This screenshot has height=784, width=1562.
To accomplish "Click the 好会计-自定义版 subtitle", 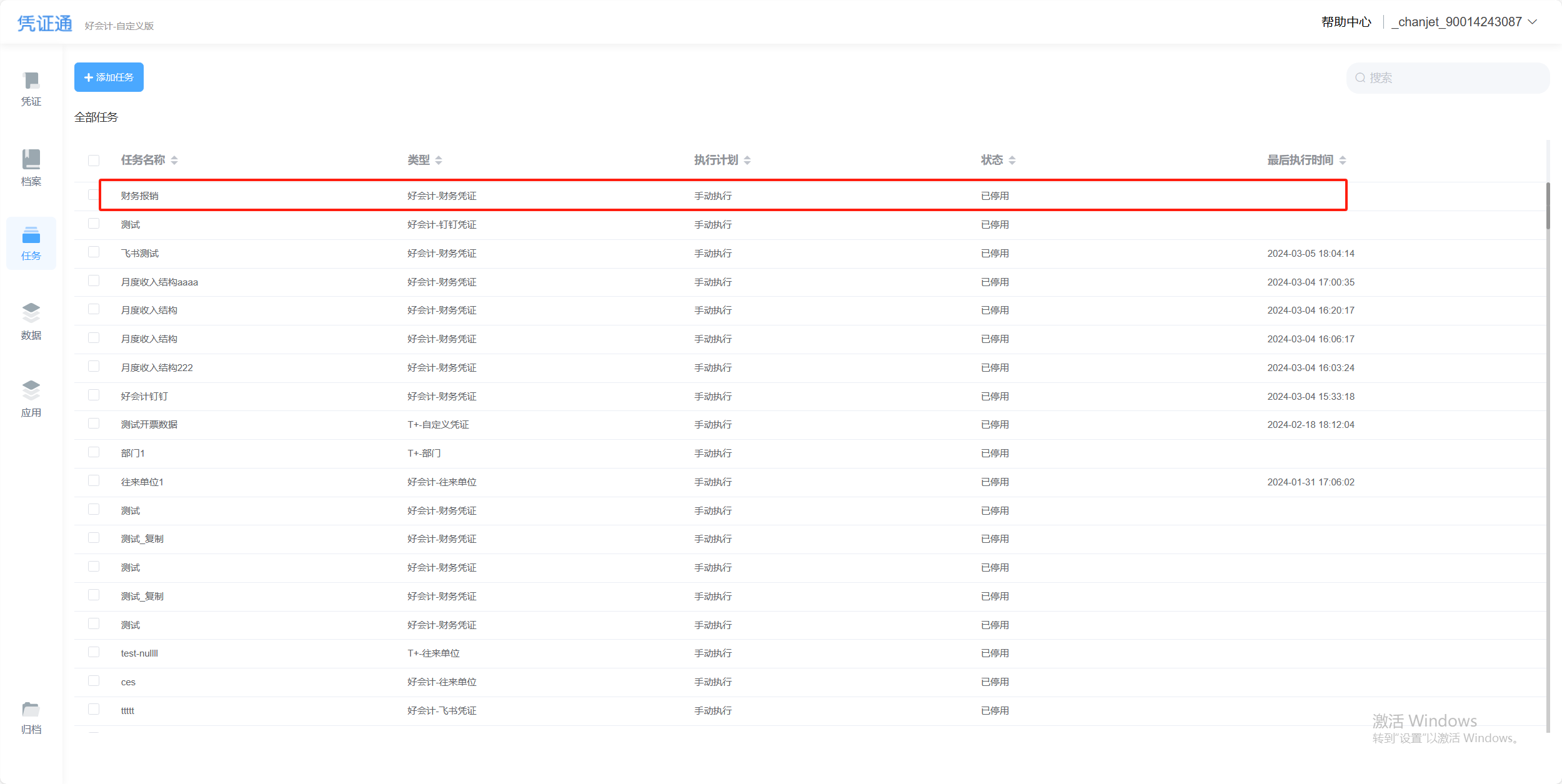I will [x=119, y=26].
